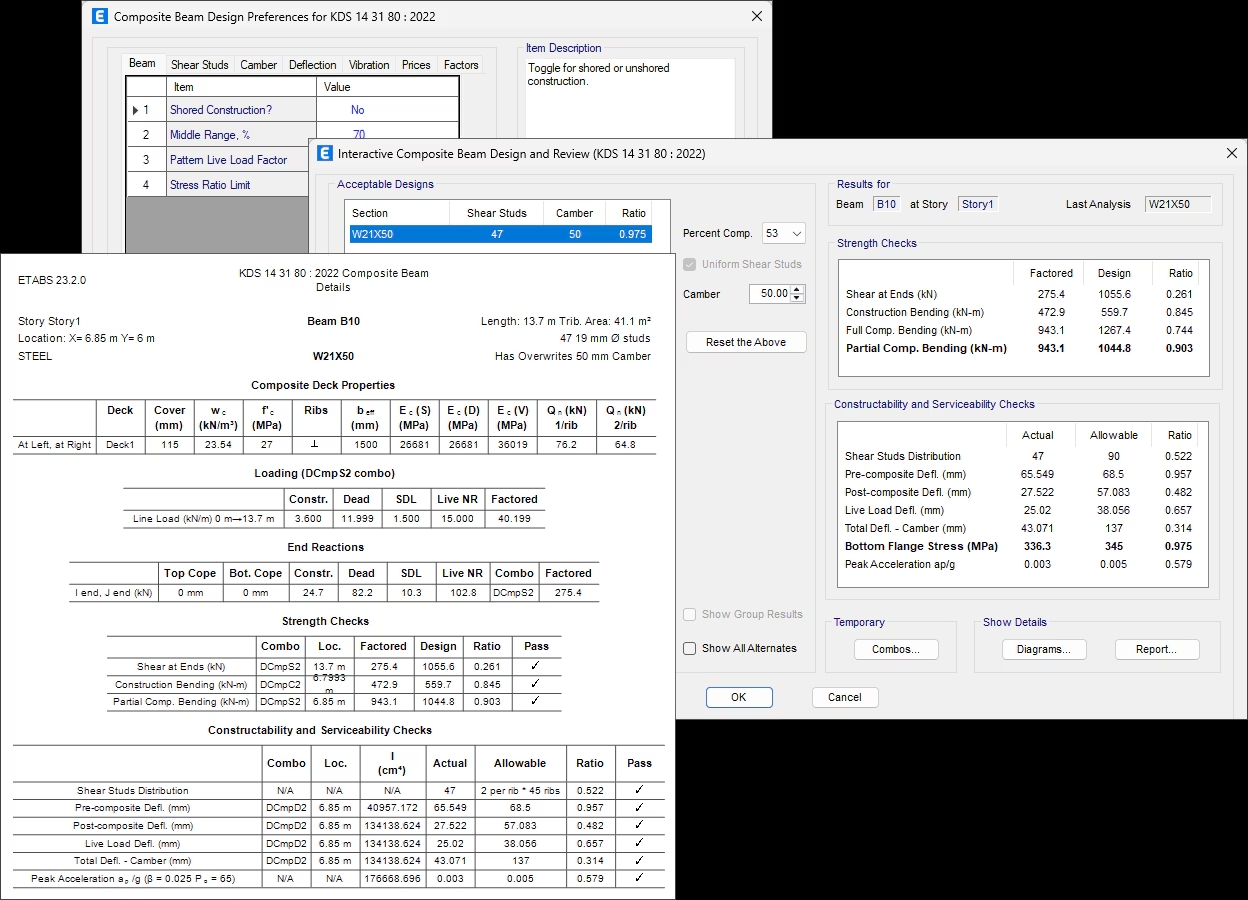Toggle the Uniform Shear Studs checkbox
Image resolution: width=1248 pixels, height=900 pixels.
pos(690,264)
